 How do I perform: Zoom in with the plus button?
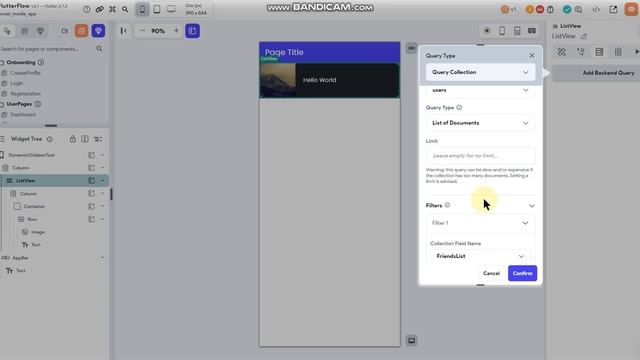(x=176, y=31)
